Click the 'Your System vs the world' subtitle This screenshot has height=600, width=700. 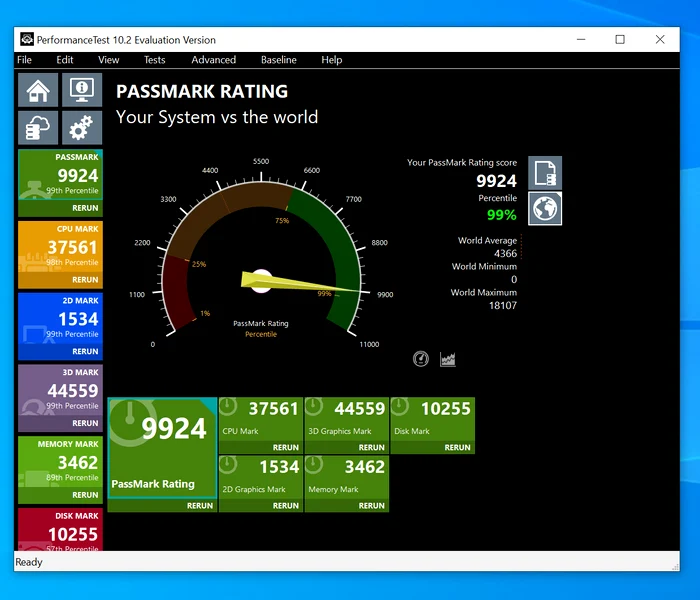coord(217,117)
